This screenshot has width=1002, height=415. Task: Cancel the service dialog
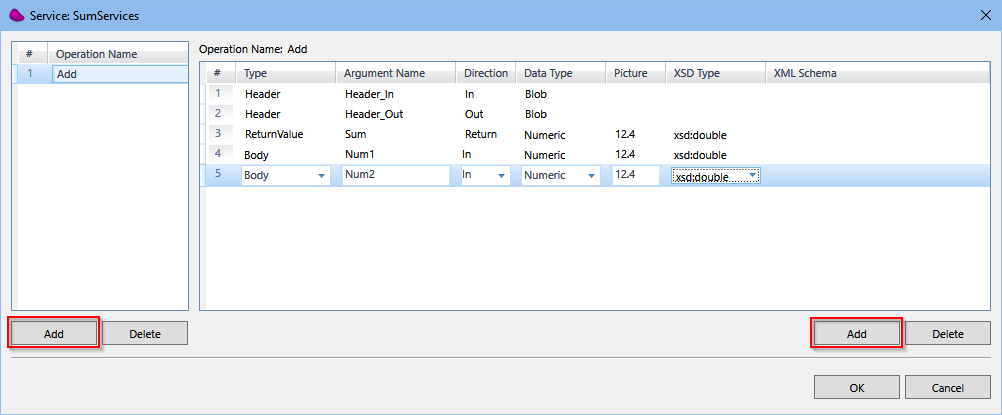948,388
